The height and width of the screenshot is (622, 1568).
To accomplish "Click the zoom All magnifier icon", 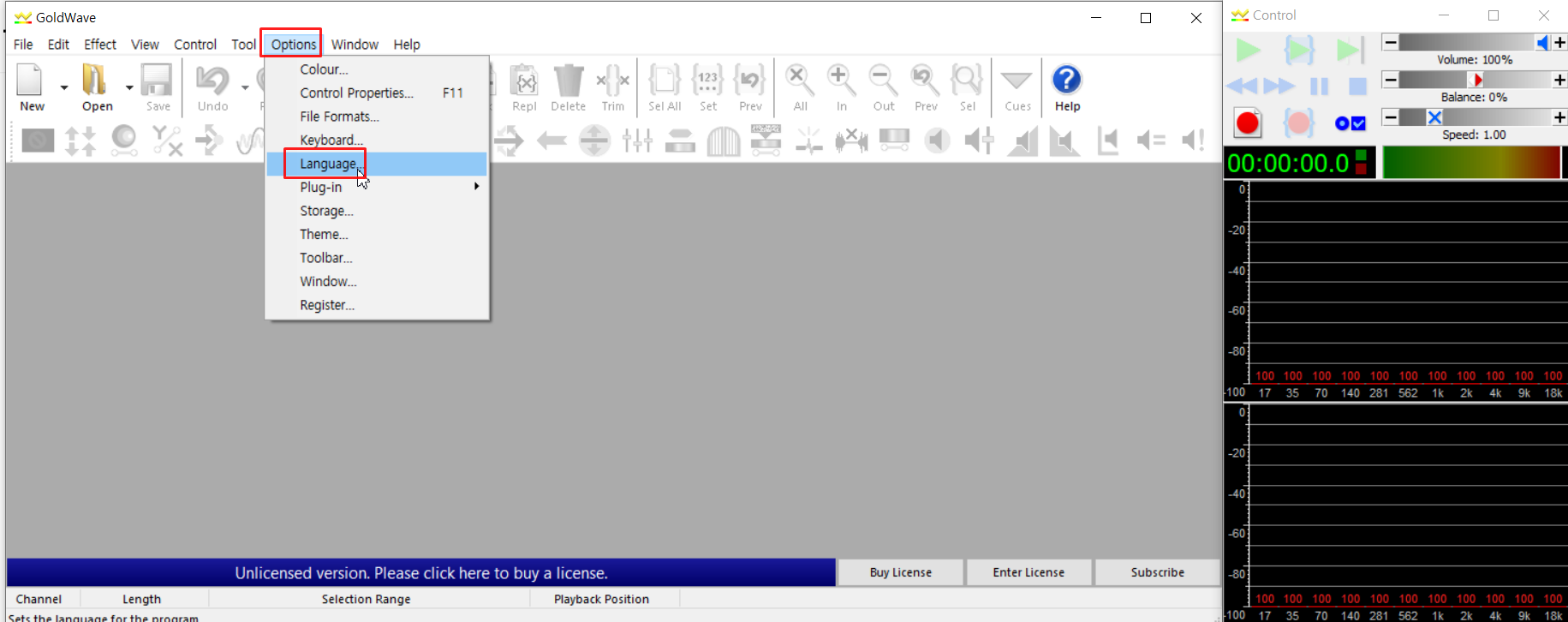I will point(800,81).
